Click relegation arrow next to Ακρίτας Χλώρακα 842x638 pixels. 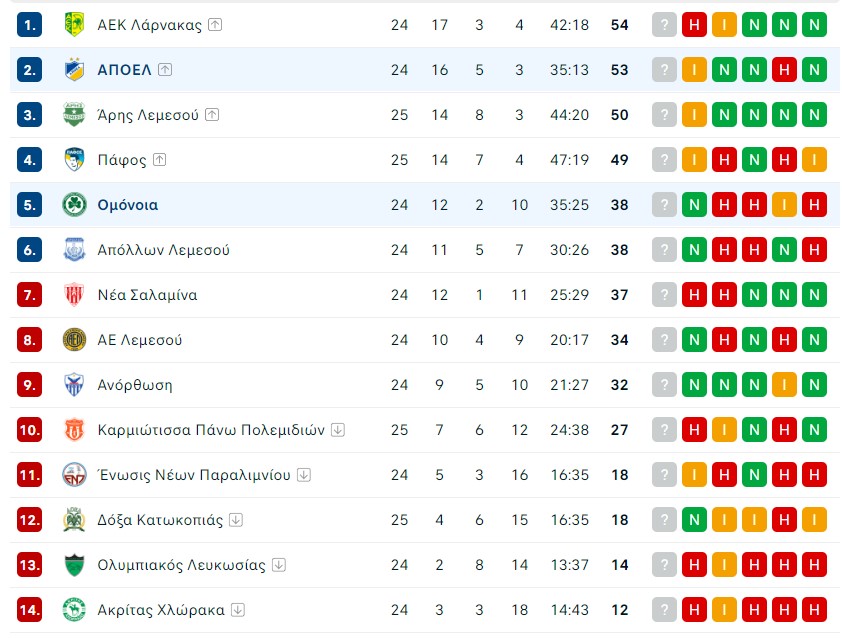[x=238, y=610]
